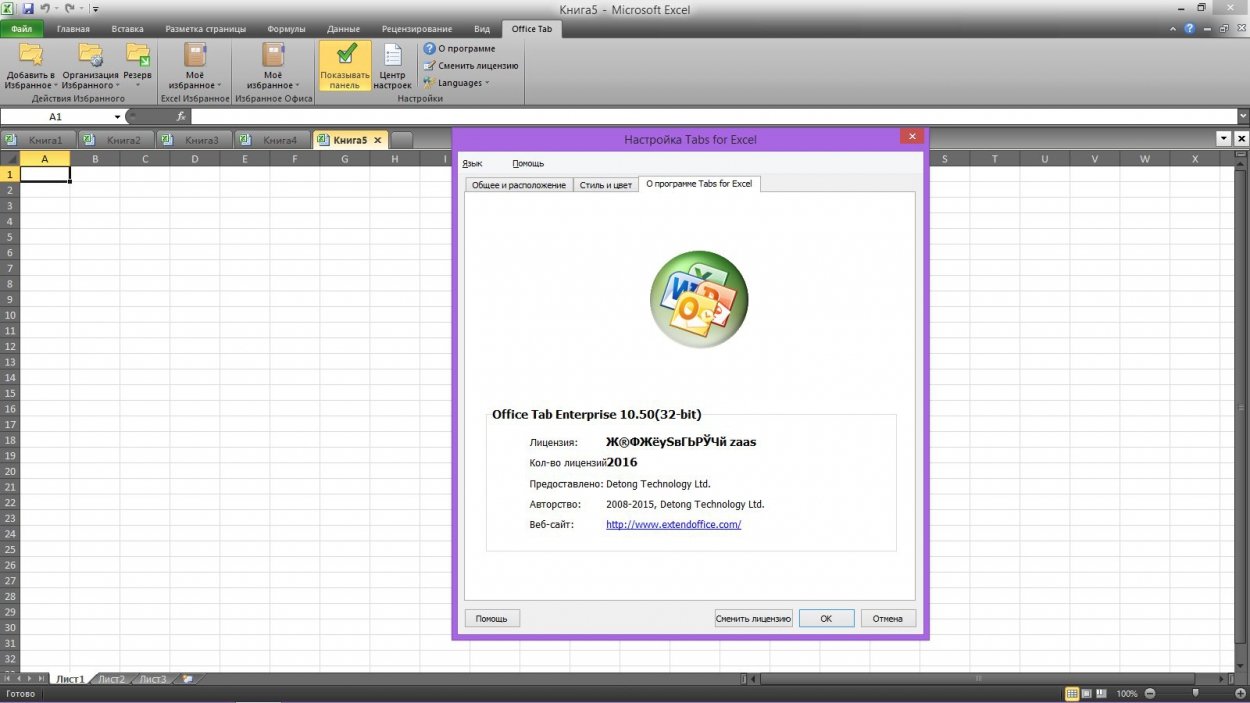This screenshot has height=703, width=1250.
Task: Click the Excel help question mark icon
Action: (1189, 29)
